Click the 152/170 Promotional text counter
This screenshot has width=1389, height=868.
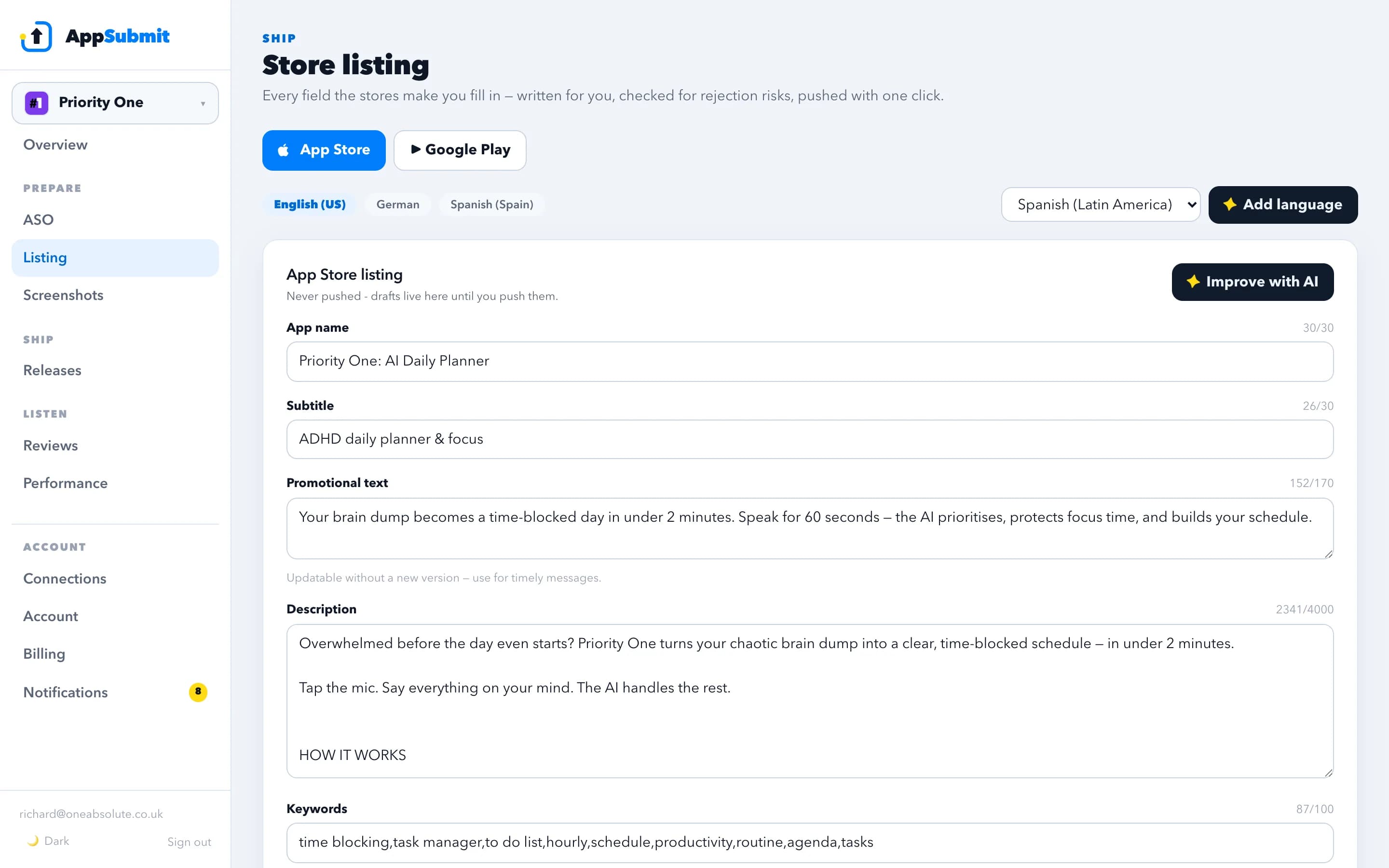point(1311,483)
